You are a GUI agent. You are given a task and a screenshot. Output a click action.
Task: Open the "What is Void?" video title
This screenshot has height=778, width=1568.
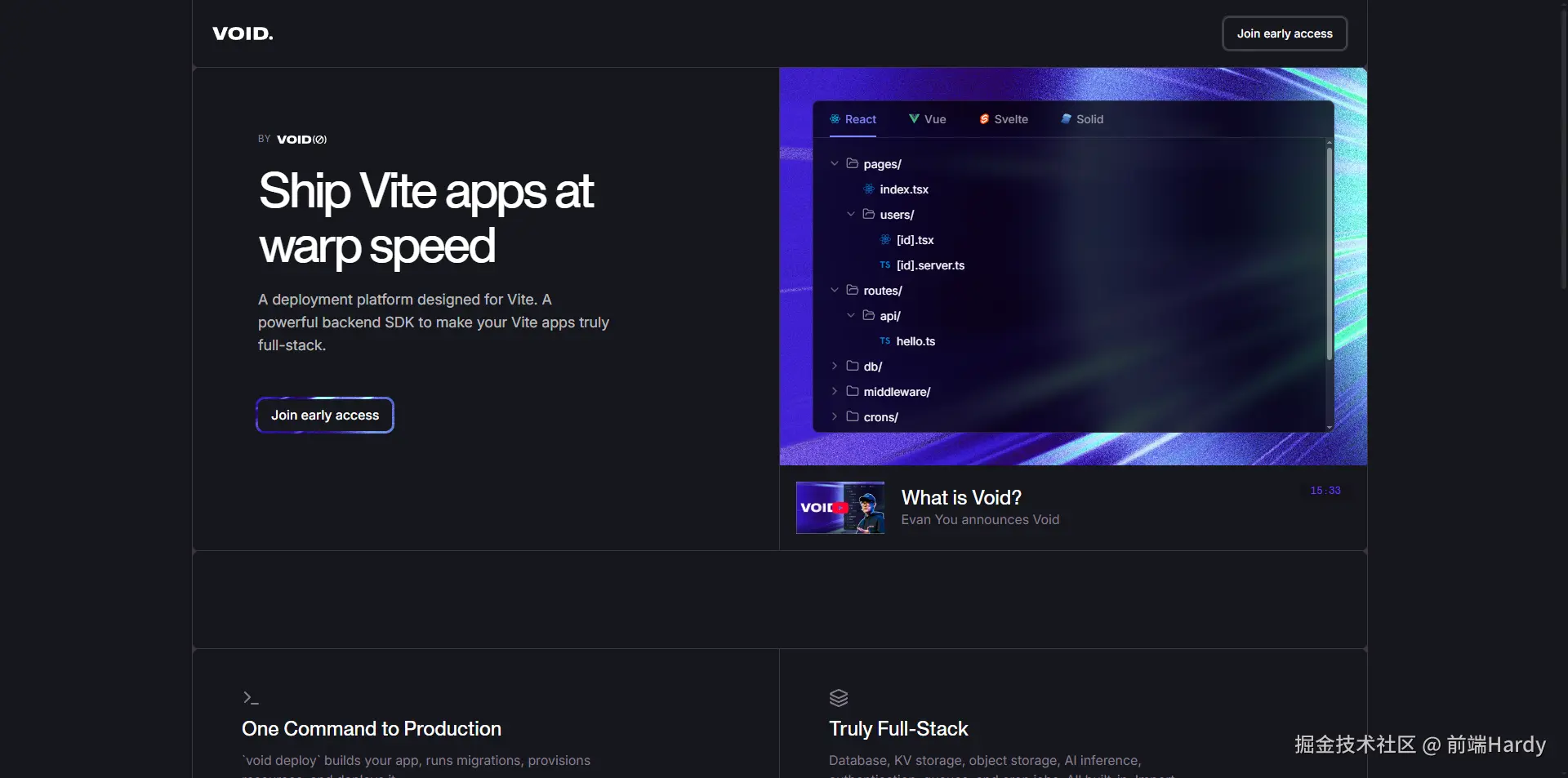pyautogui.click(x=961, y=497)
